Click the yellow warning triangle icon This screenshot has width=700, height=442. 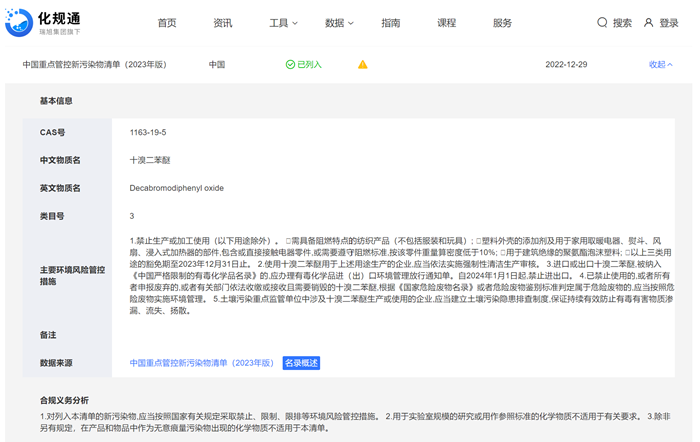363,65
